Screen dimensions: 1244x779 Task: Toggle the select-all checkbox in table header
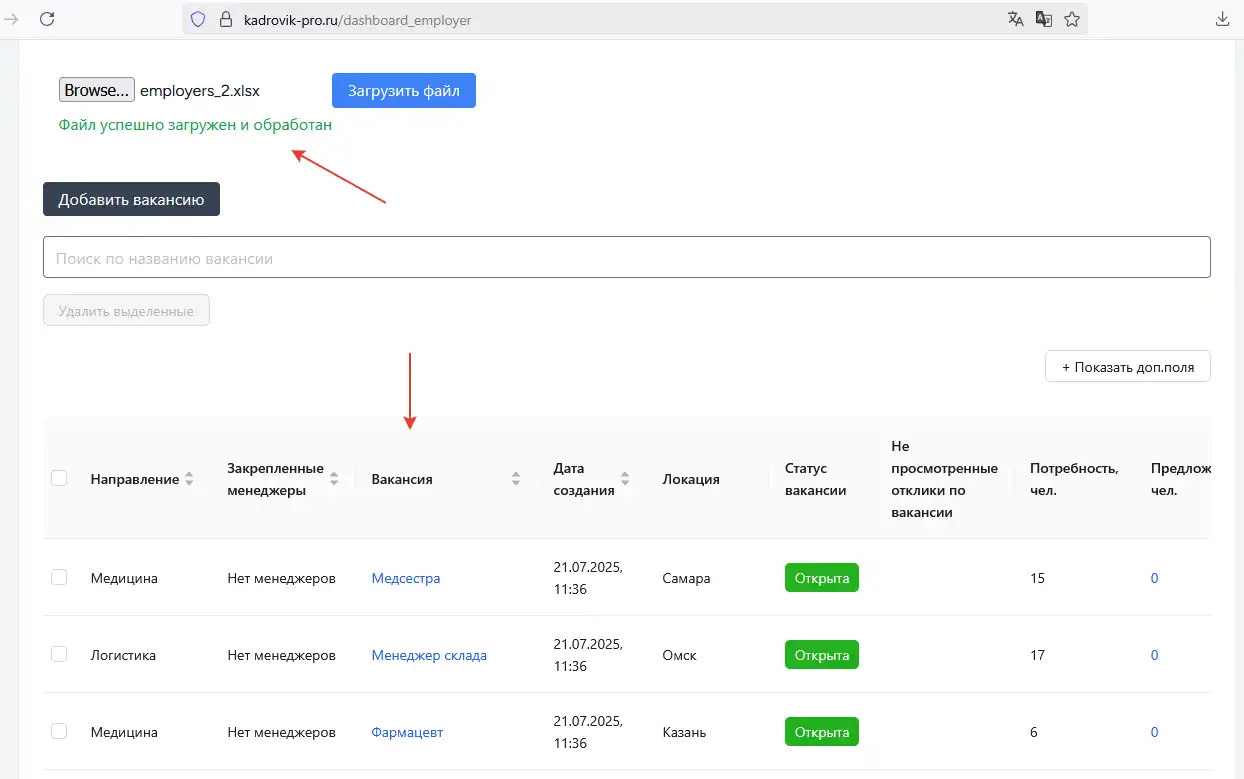[59, 478]
